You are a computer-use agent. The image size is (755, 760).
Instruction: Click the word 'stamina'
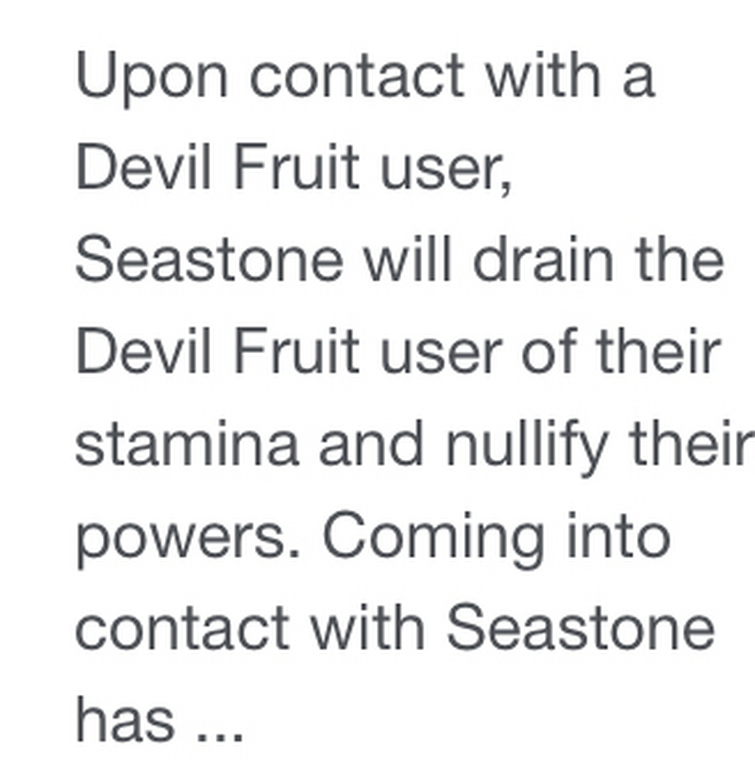(186, 443)
